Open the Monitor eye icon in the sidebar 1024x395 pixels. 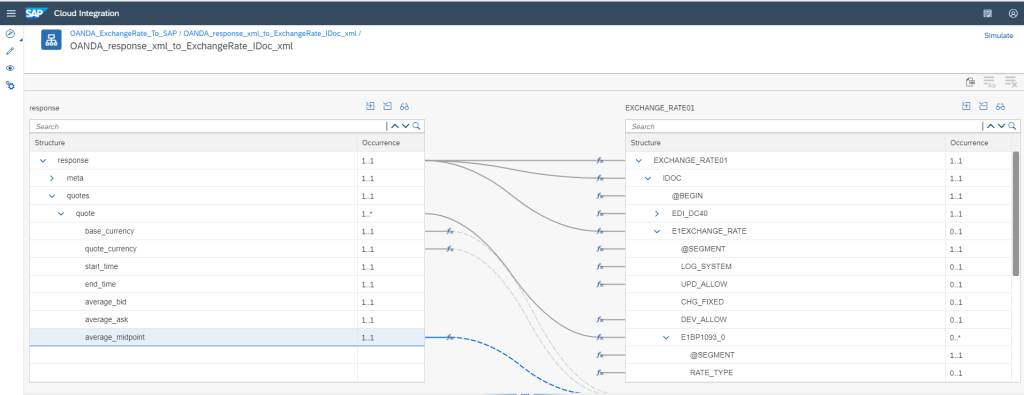click(10, 68)
